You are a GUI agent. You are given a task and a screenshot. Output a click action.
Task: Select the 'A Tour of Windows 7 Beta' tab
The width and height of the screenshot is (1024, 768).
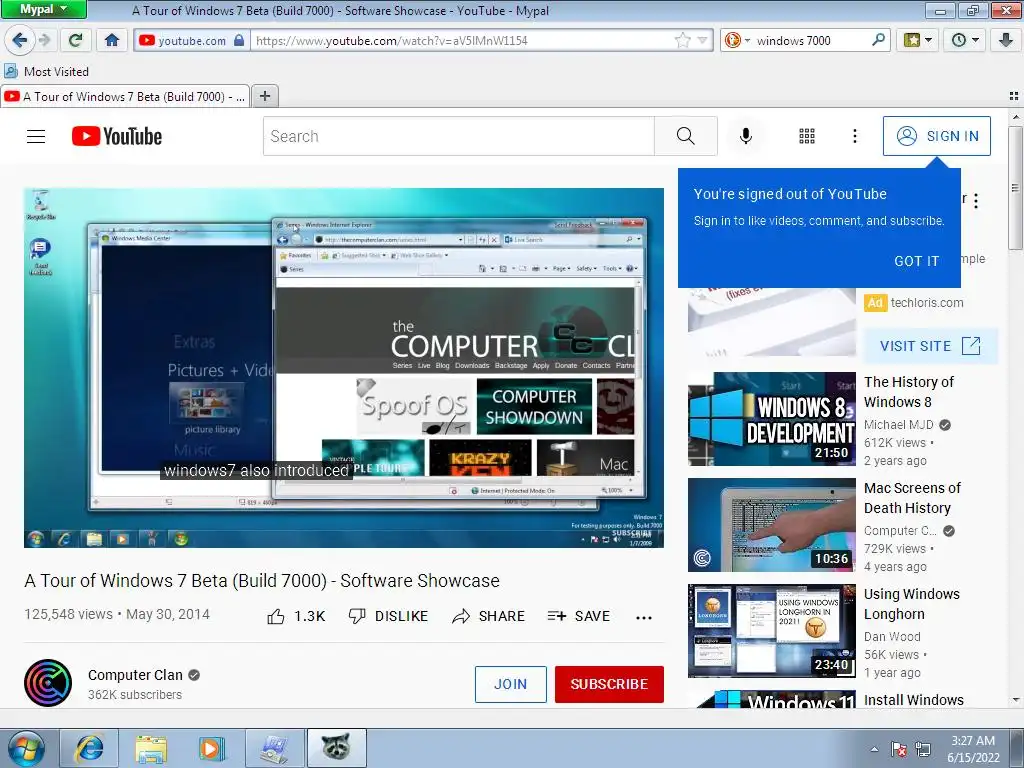tap(125, 97)
